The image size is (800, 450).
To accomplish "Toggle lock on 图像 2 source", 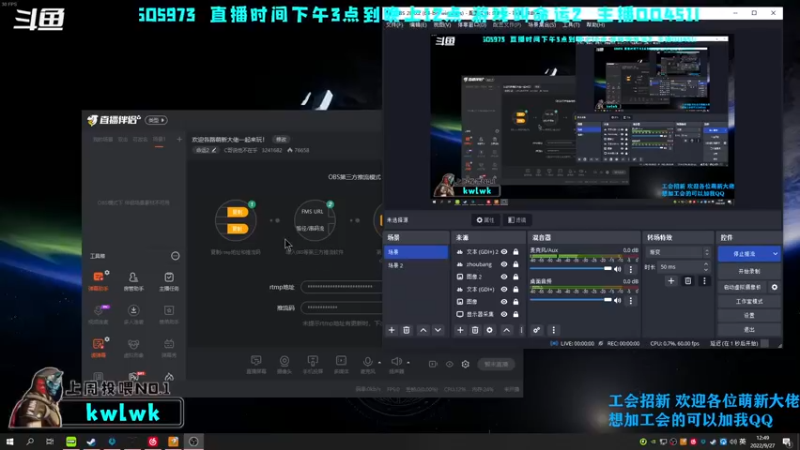I will click(x=516, y=277).
